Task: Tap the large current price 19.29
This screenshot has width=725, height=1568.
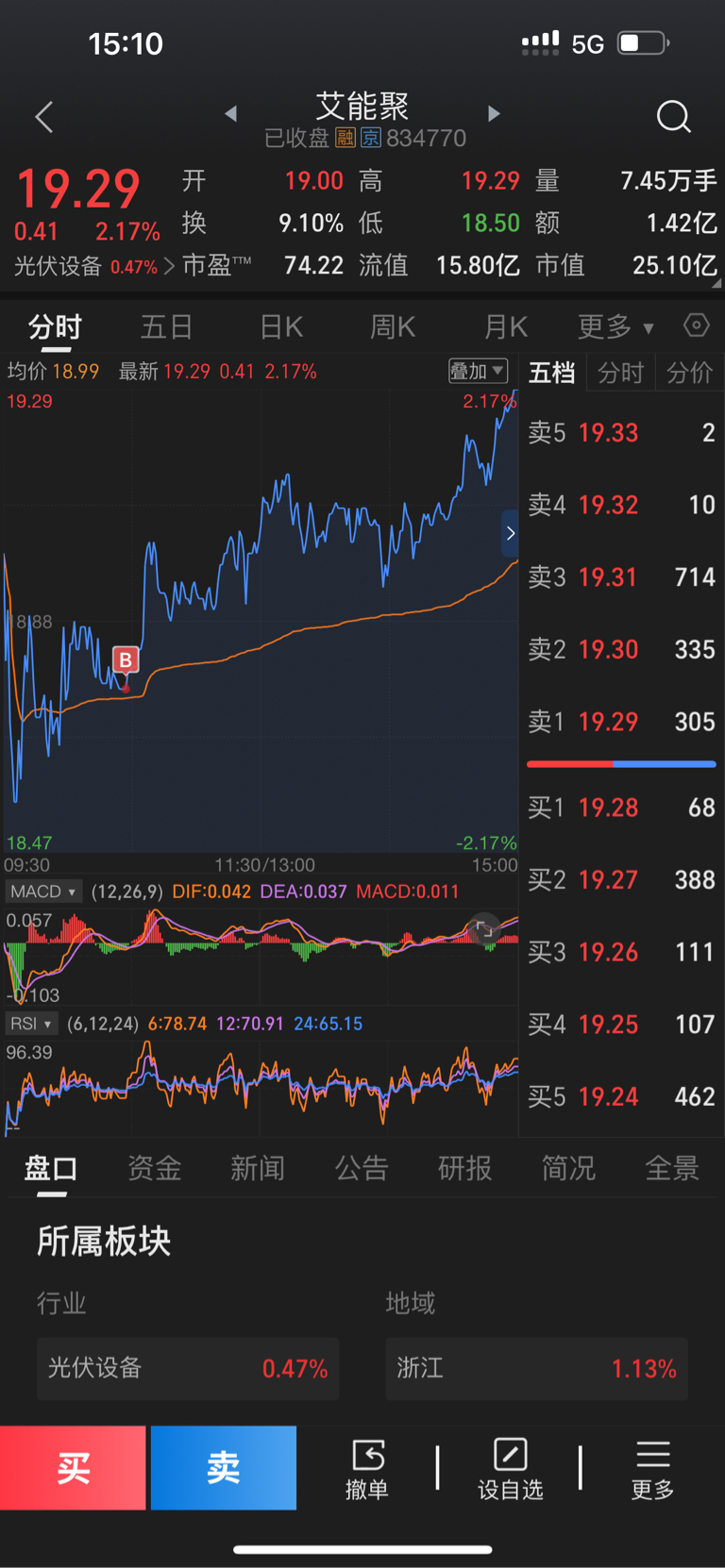Action: (78, 189)
